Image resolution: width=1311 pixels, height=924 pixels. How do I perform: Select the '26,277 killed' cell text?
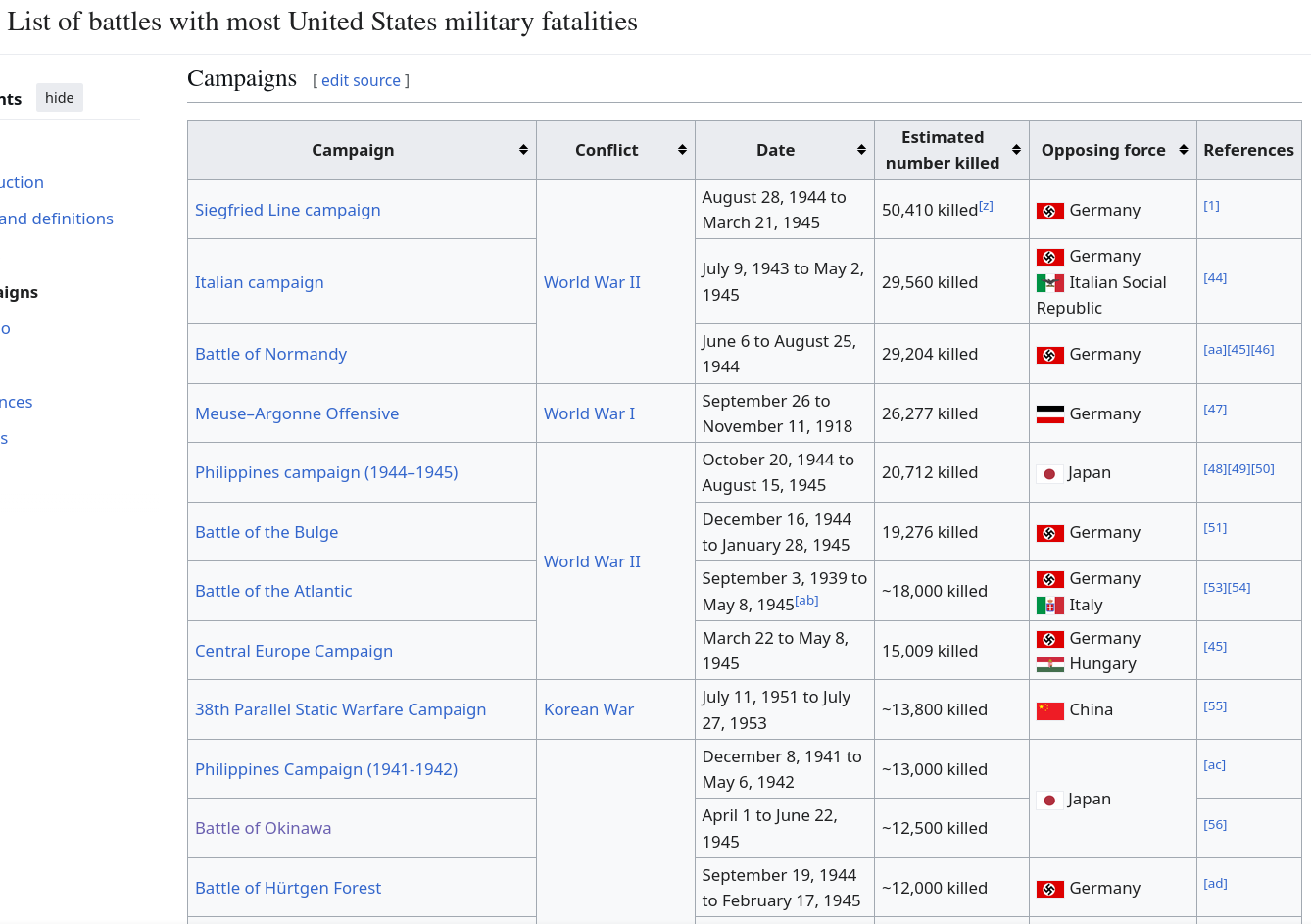point(930,413)
